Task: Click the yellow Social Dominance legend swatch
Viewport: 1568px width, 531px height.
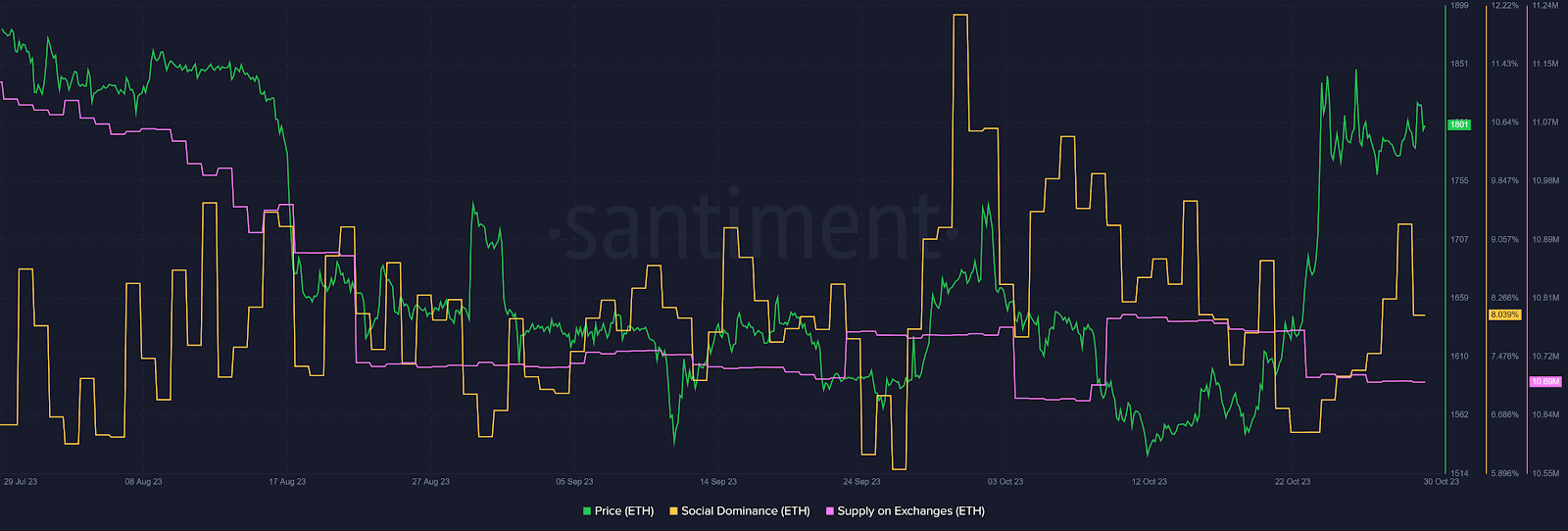Action: pos(673,511)
